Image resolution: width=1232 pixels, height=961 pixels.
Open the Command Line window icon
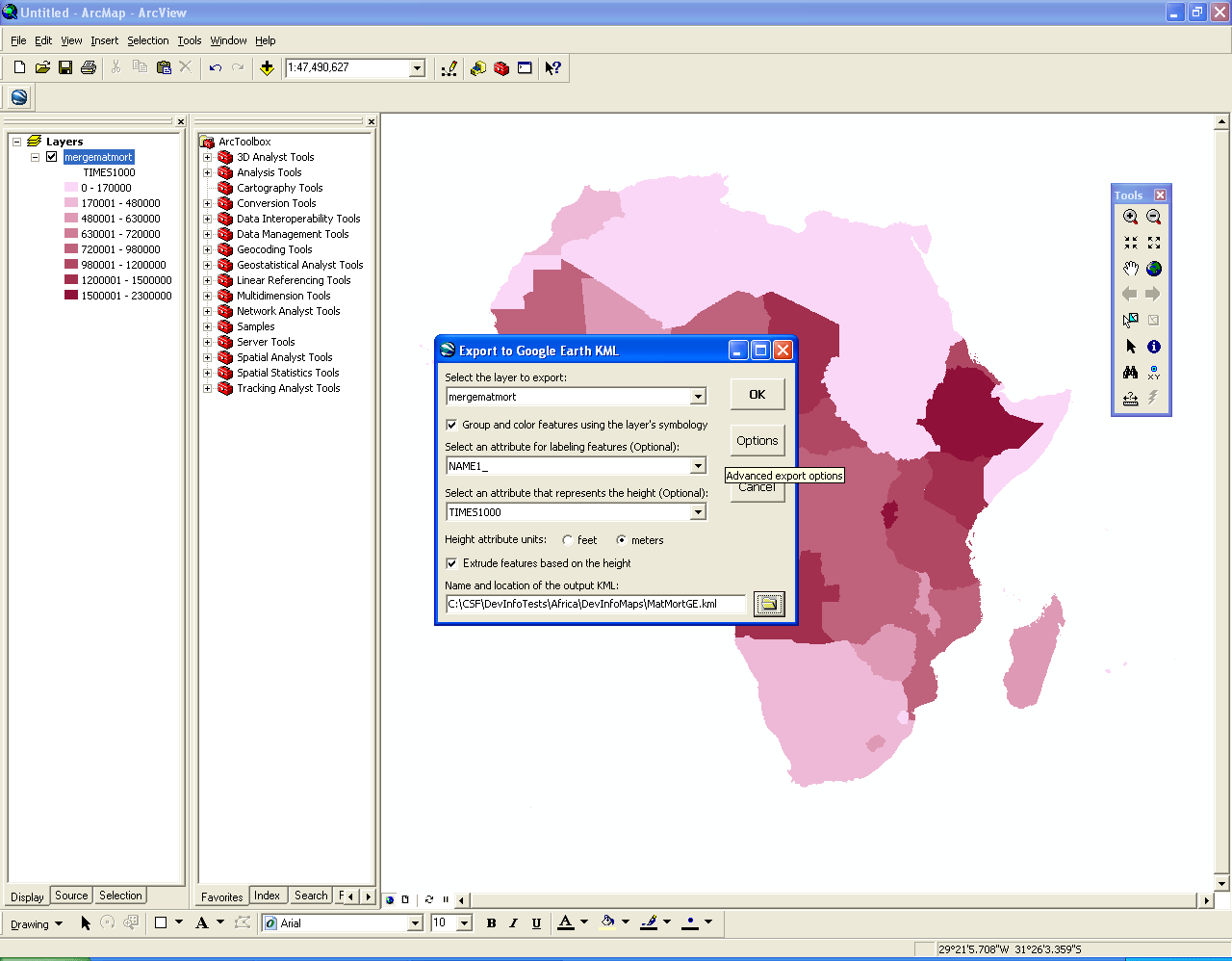click(x=525, y=67)
